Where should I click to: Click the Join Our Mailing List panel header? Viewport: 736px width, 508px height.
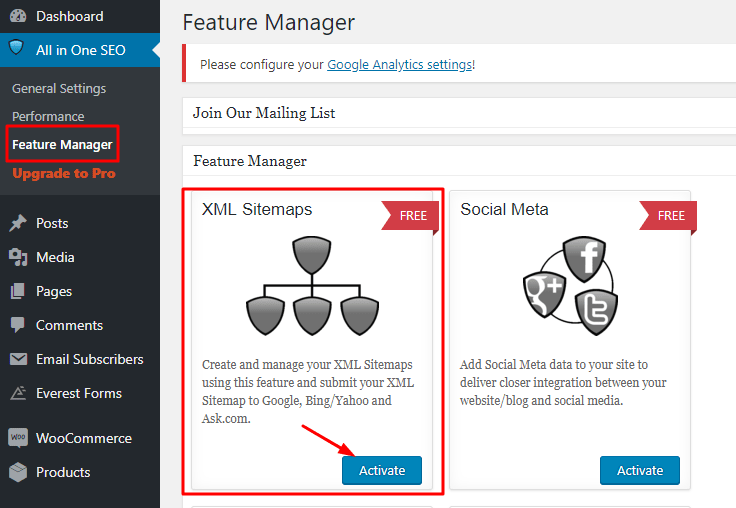(459, 113)
